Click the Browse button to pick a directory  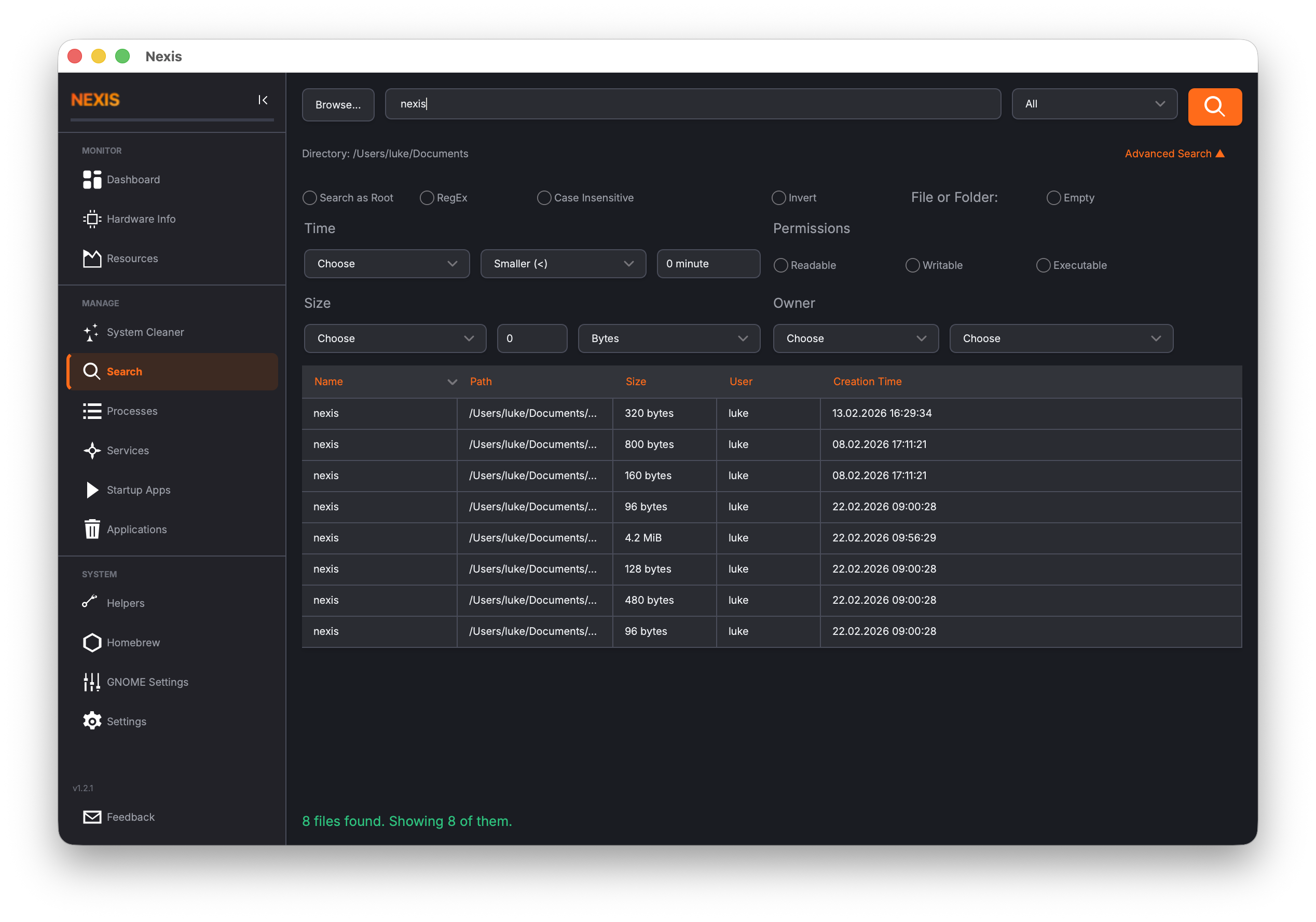pos(338,104)
